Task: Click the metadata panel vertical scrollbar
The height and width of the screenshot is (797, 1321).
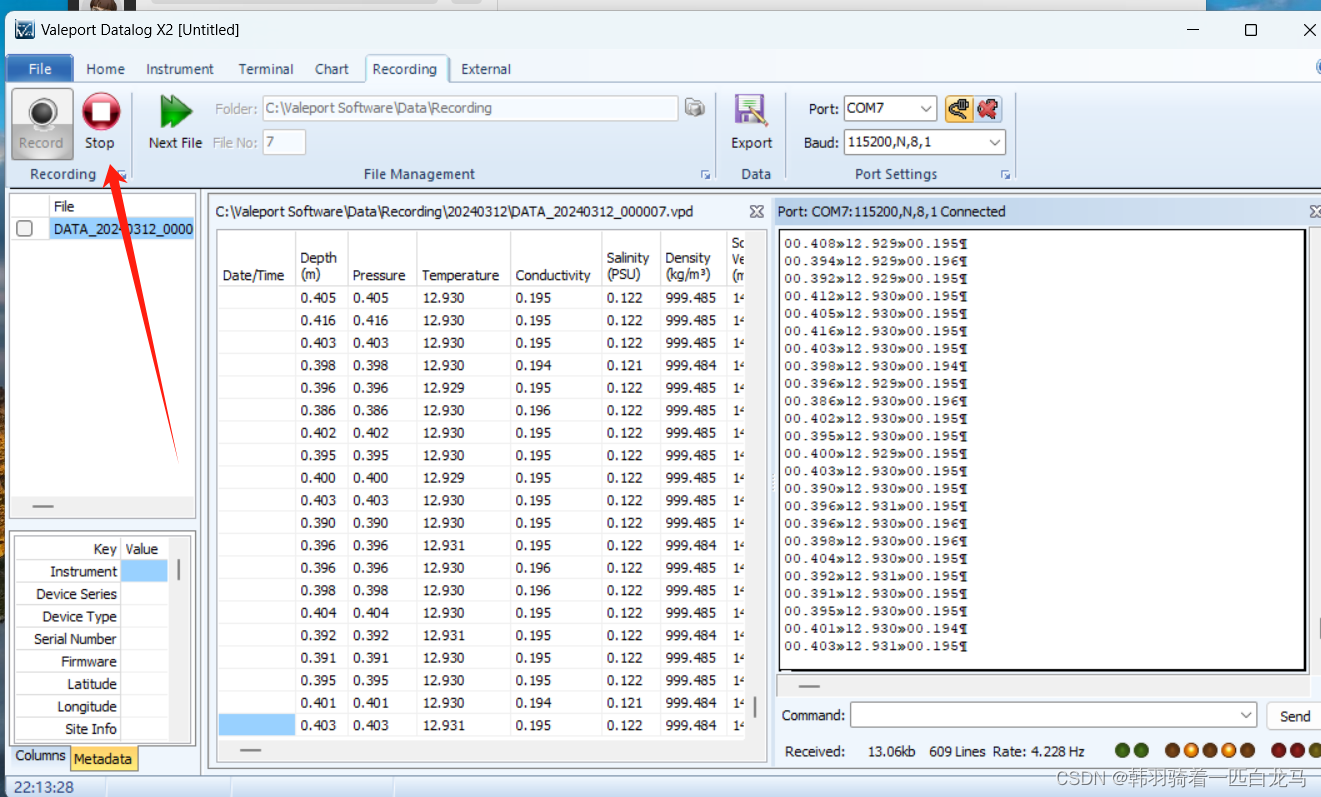Action: click(179, 570)
